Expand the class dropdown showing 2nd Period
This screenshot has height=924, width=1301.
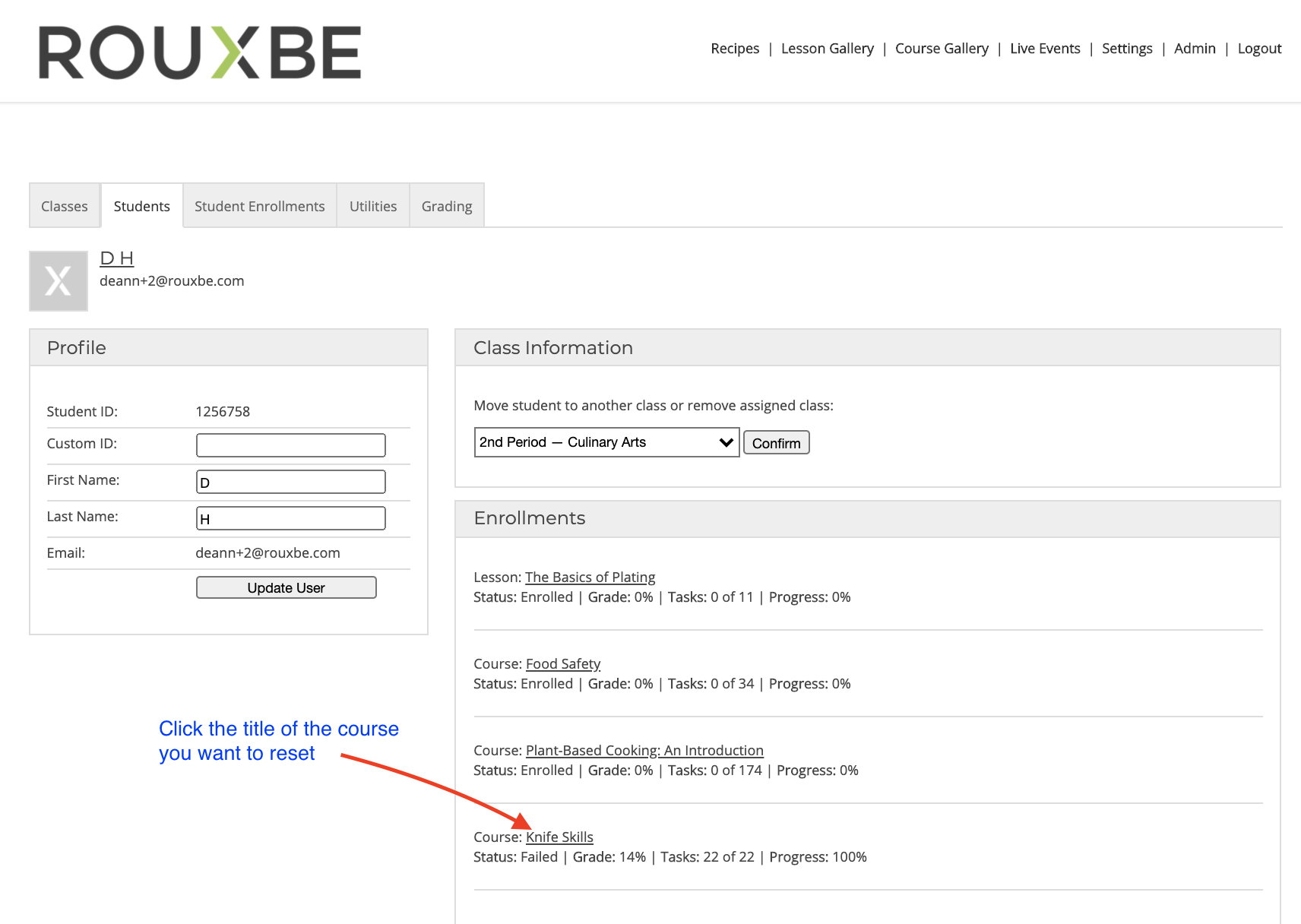coord(606,442)
